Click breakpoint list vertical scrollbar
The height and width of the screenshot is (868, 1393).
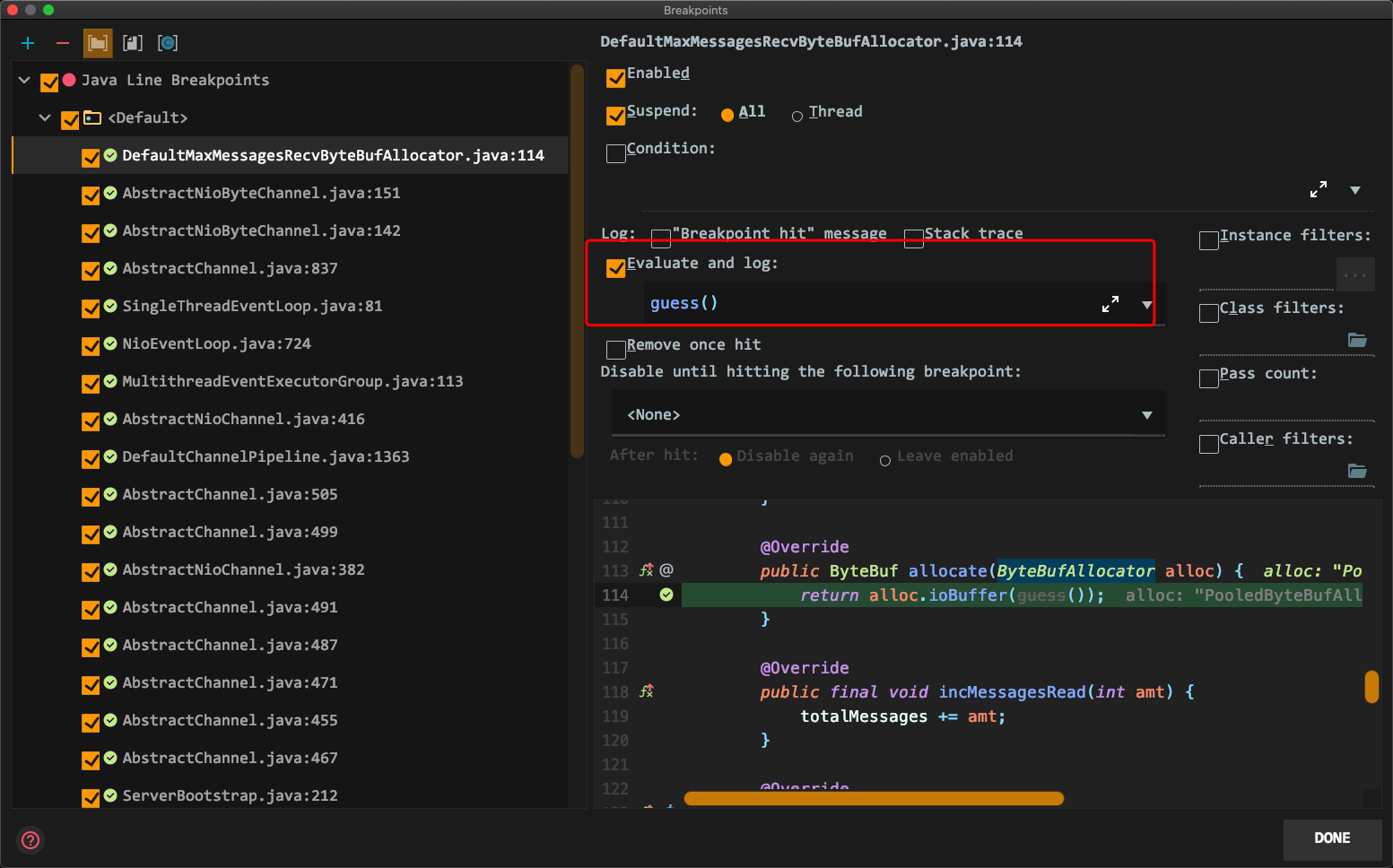[x=577, y=260]
